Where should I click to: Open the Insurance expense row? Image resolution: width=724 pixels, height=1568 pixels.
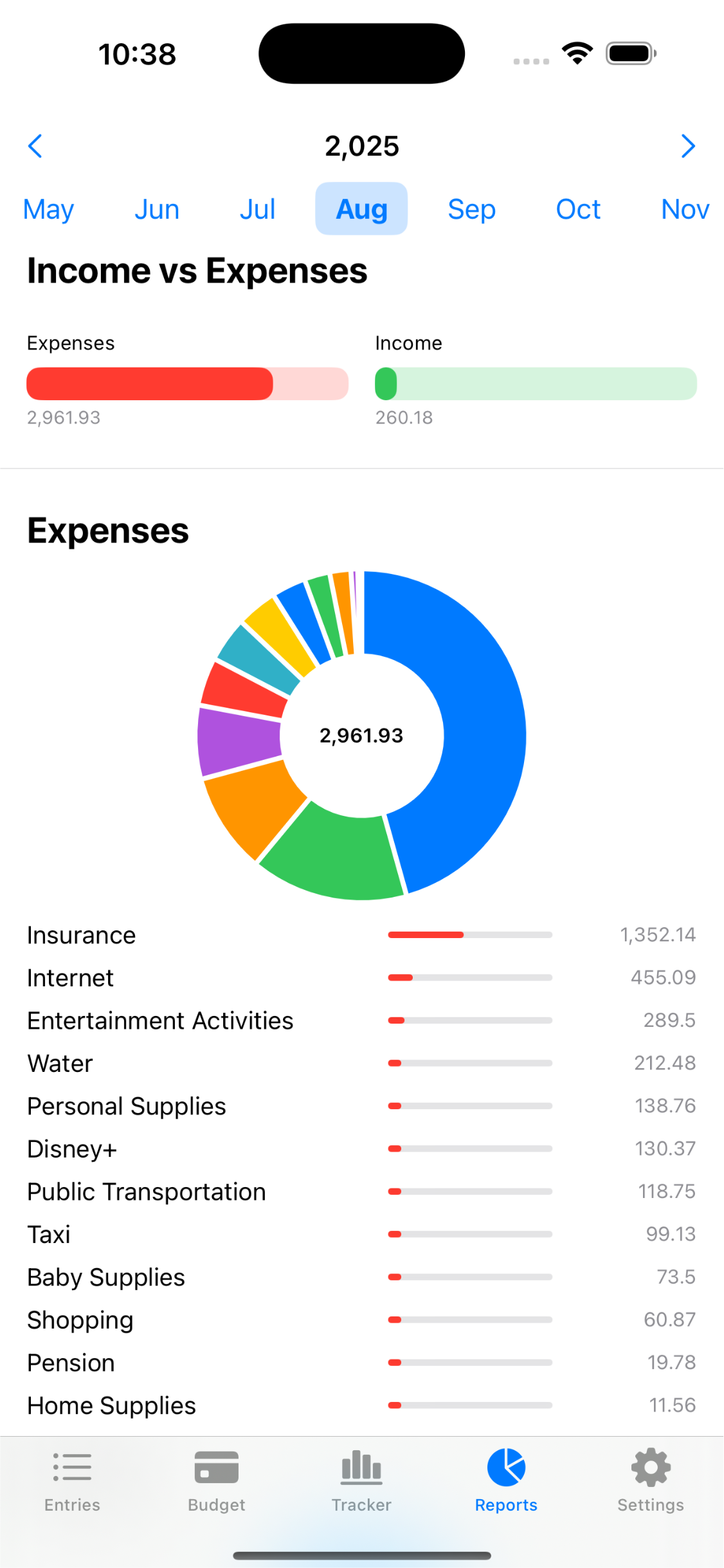[x=361, y=935]
